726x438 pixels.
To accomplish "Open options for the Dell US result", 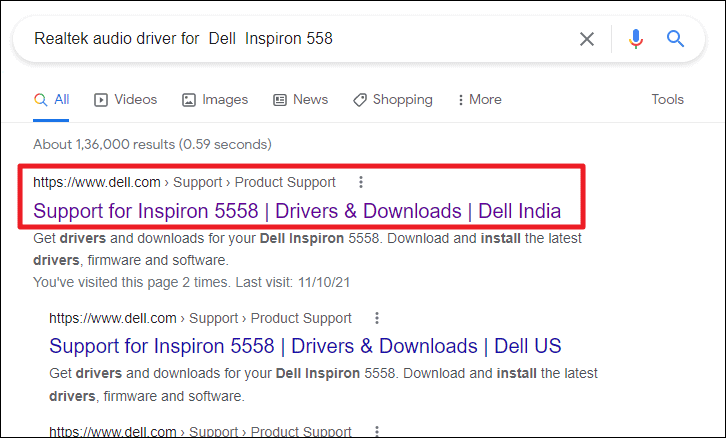I will click(377, 318).
